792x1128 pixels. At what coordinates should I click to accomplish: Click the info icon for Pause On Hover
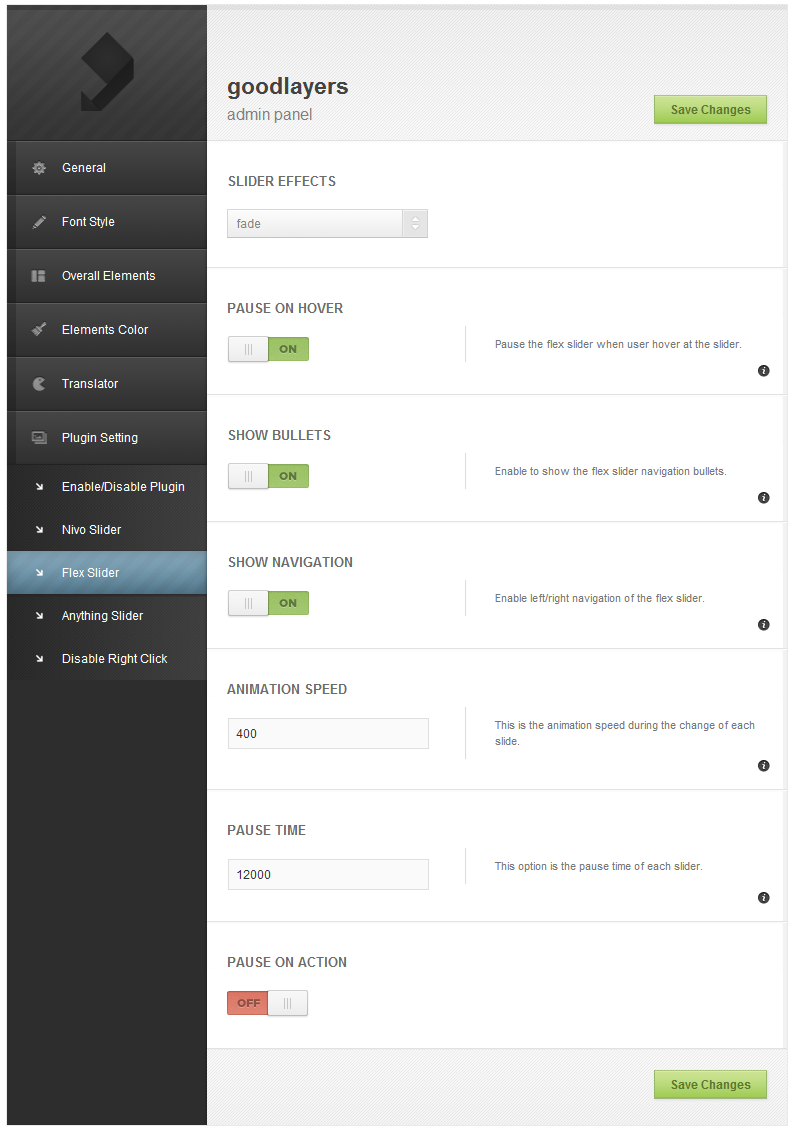pos(764,371)
